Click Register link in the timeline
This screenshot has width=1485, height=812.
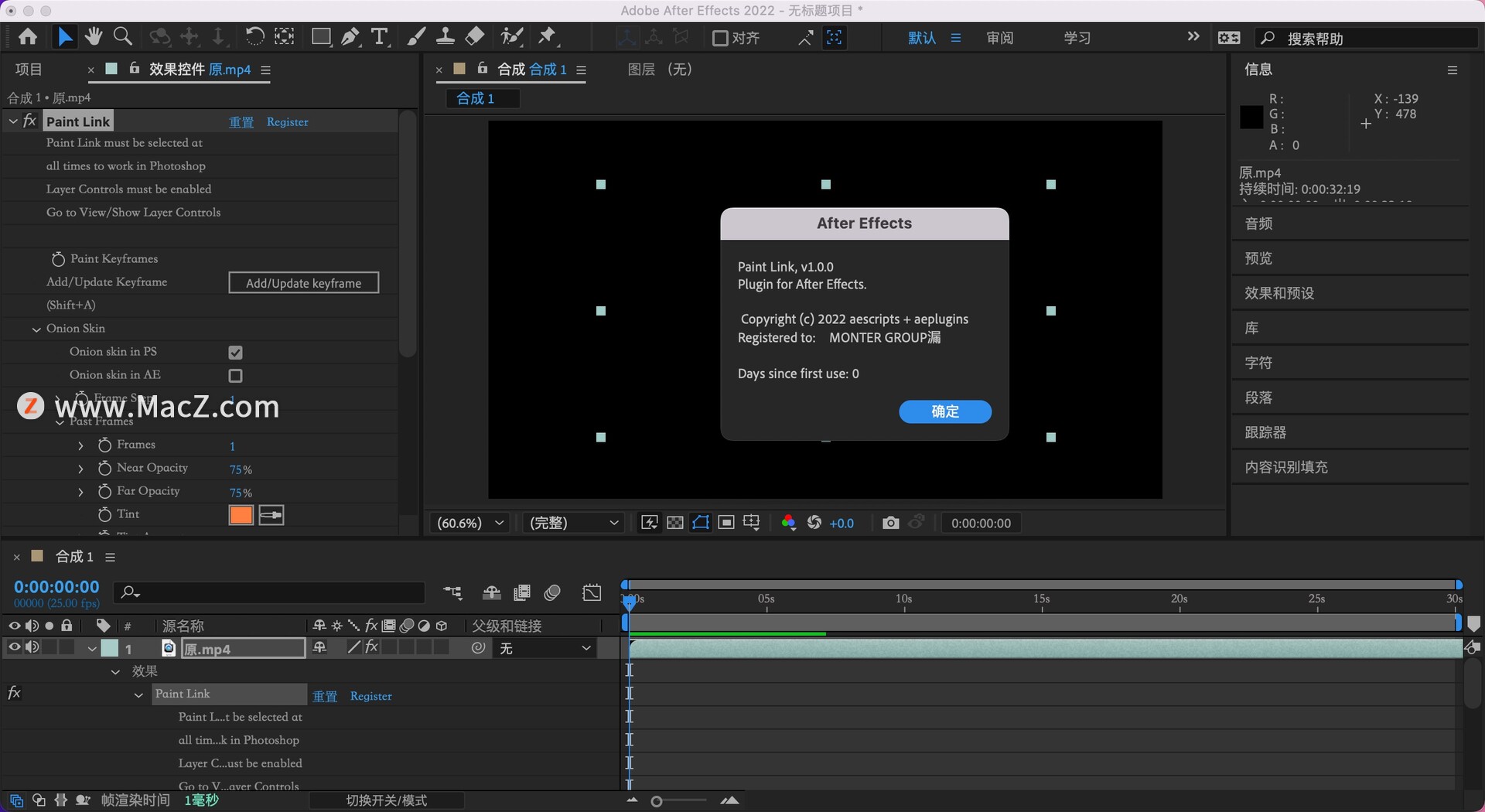371,696
